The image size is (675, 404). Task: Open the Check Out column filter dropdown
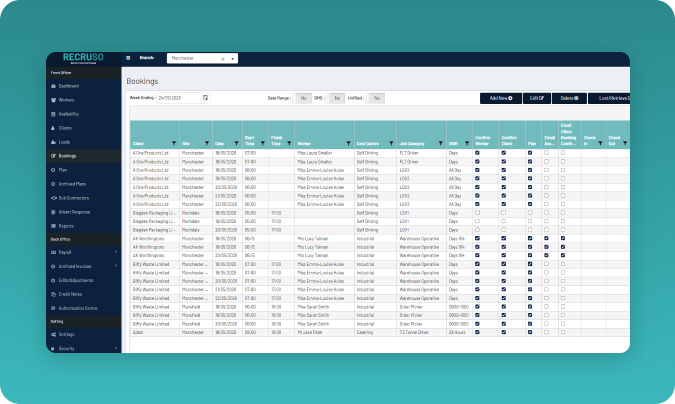click(x=625, y=143)
